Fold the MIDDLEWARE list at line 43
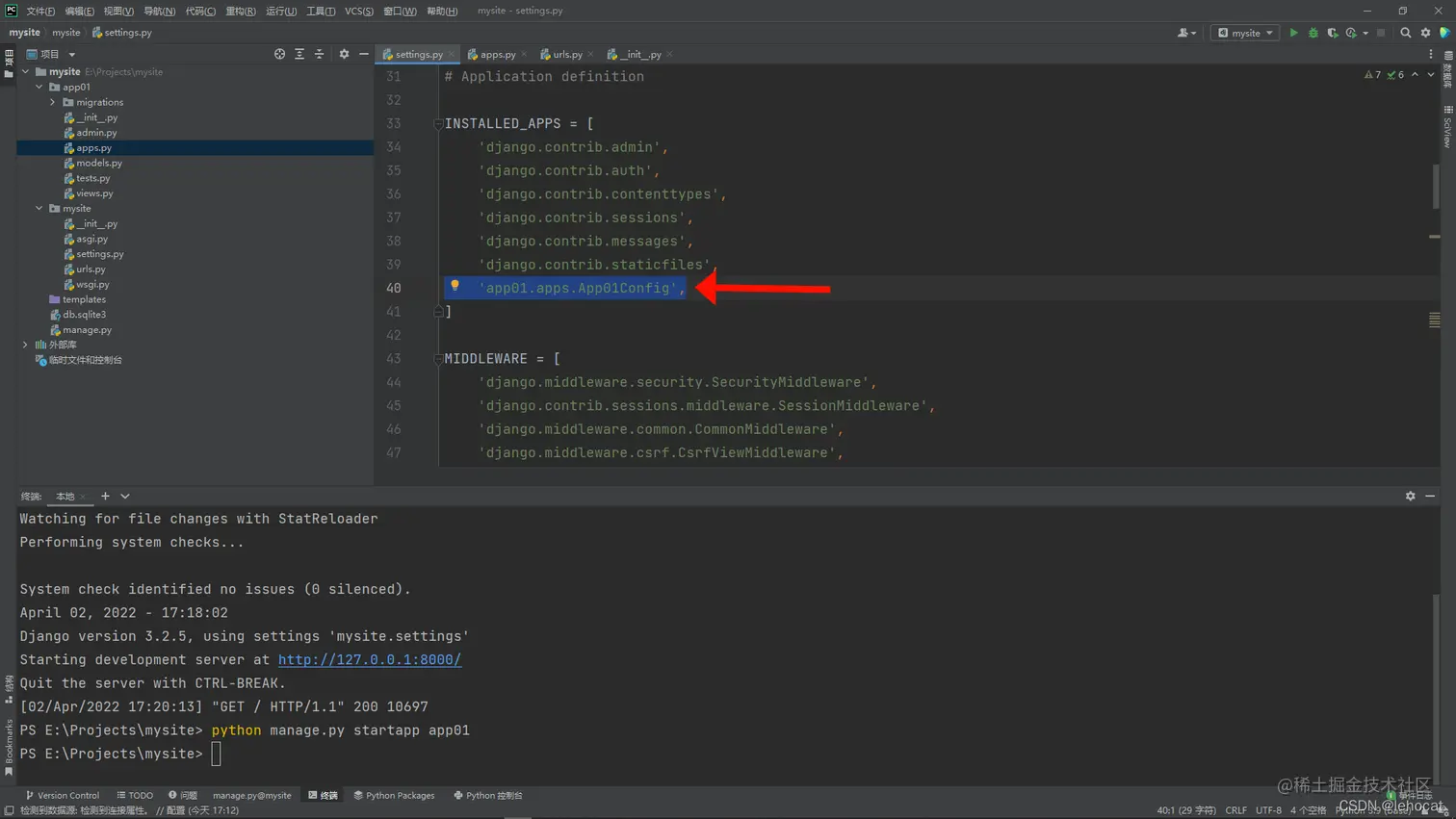Image resolution: width=1456 pixels, height=819 pixels. coord(438,358)
